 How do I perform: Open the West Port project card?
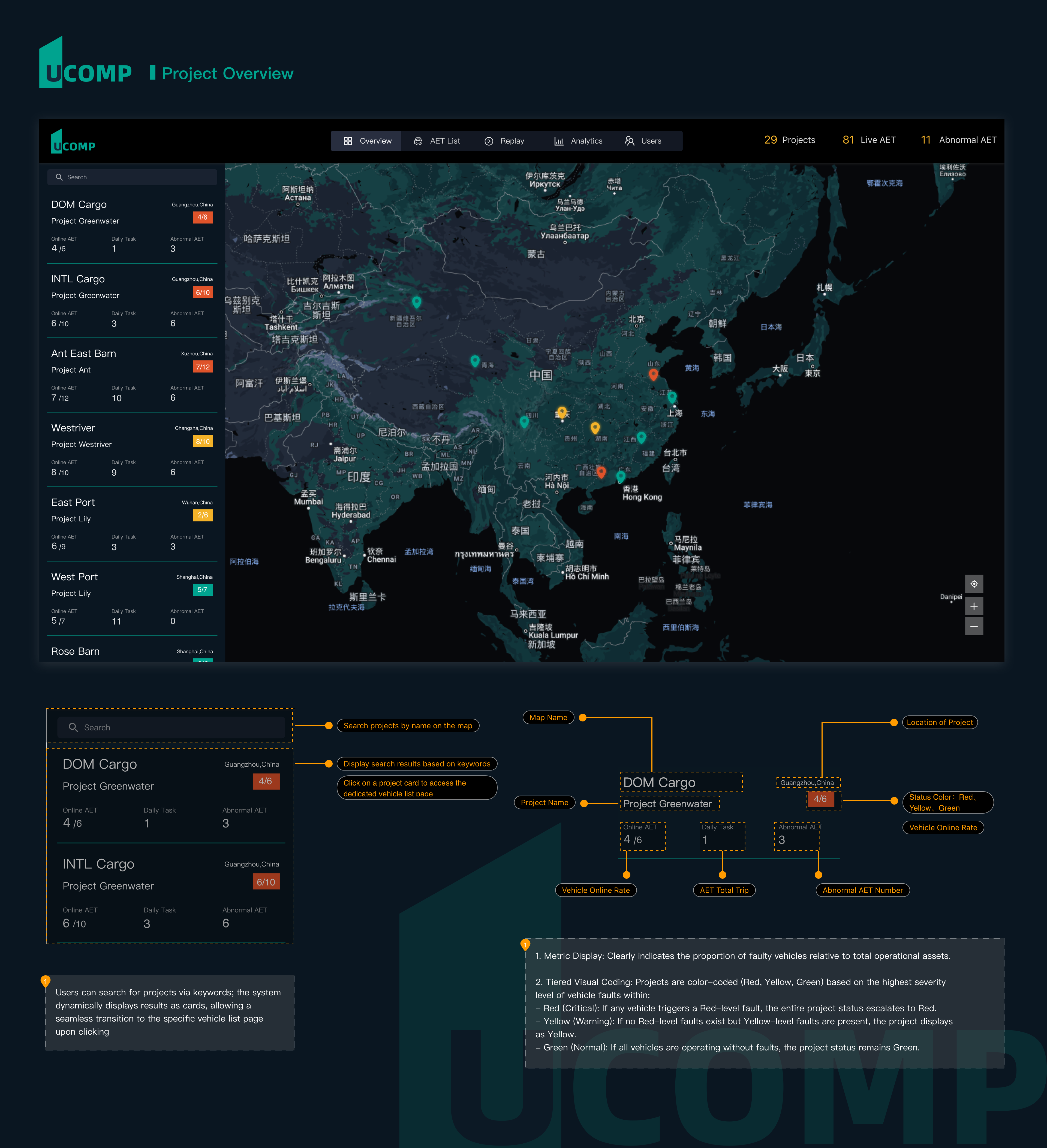click(131, 598)
